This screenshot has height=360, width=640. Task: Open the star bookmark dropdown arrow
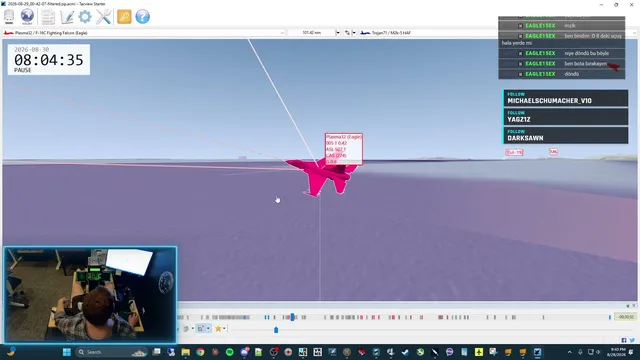[224, 328]
